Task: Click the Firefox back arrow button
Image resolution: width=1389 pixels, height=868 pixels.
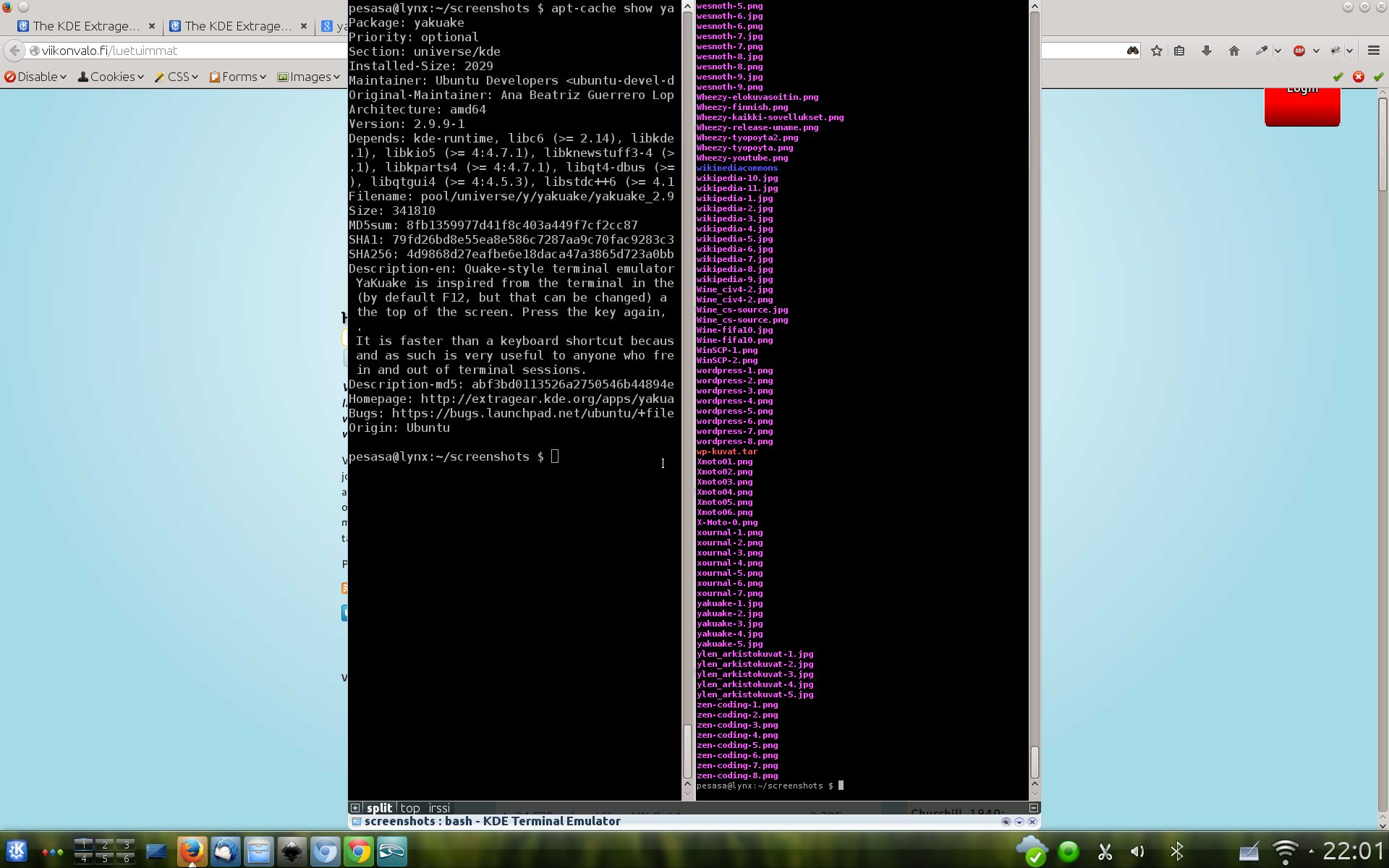Action: point(14,51)
